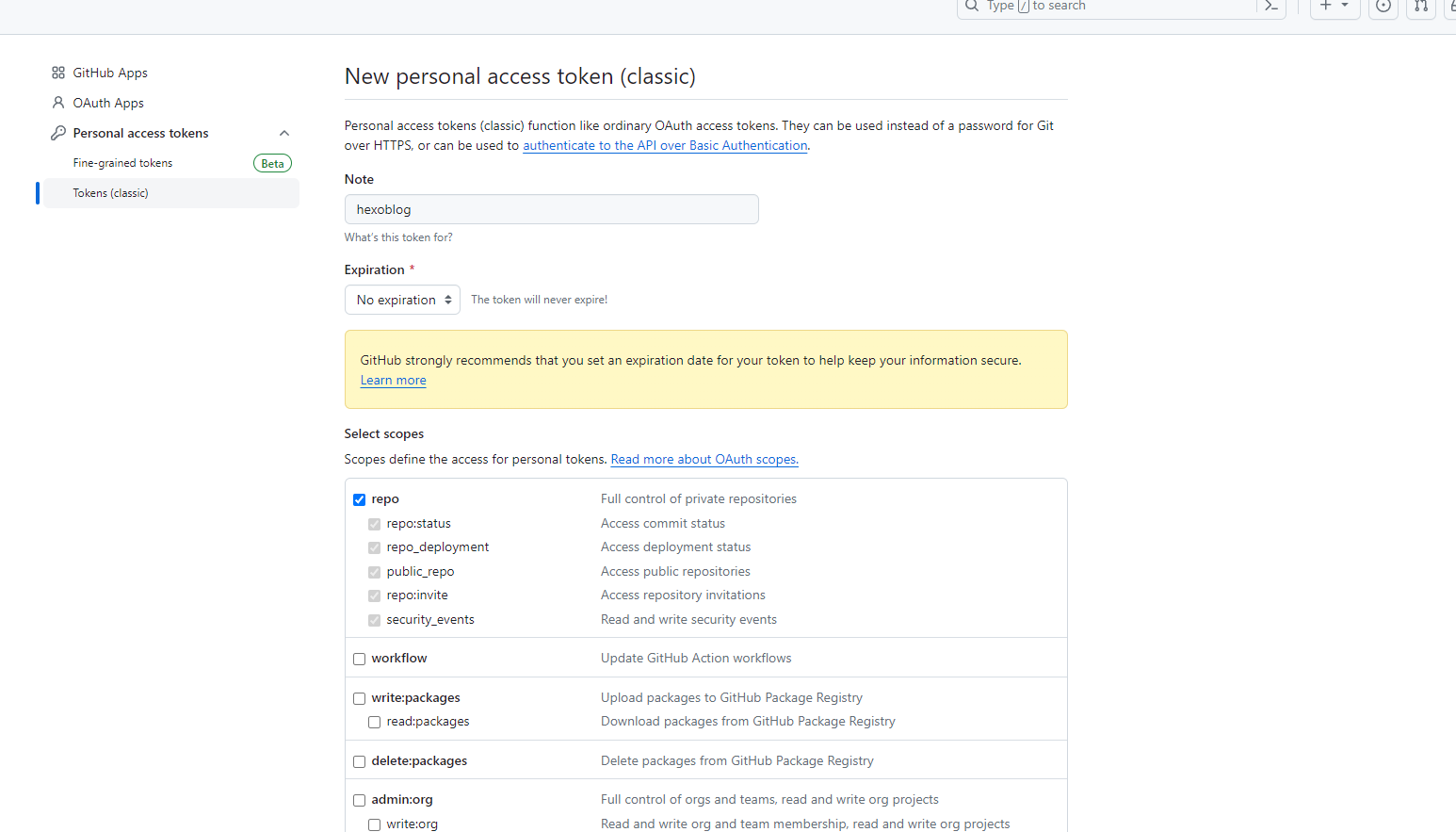Open the create-new dropdown caret
This screenshot has width=1456, height=832.
[1345, 6]
